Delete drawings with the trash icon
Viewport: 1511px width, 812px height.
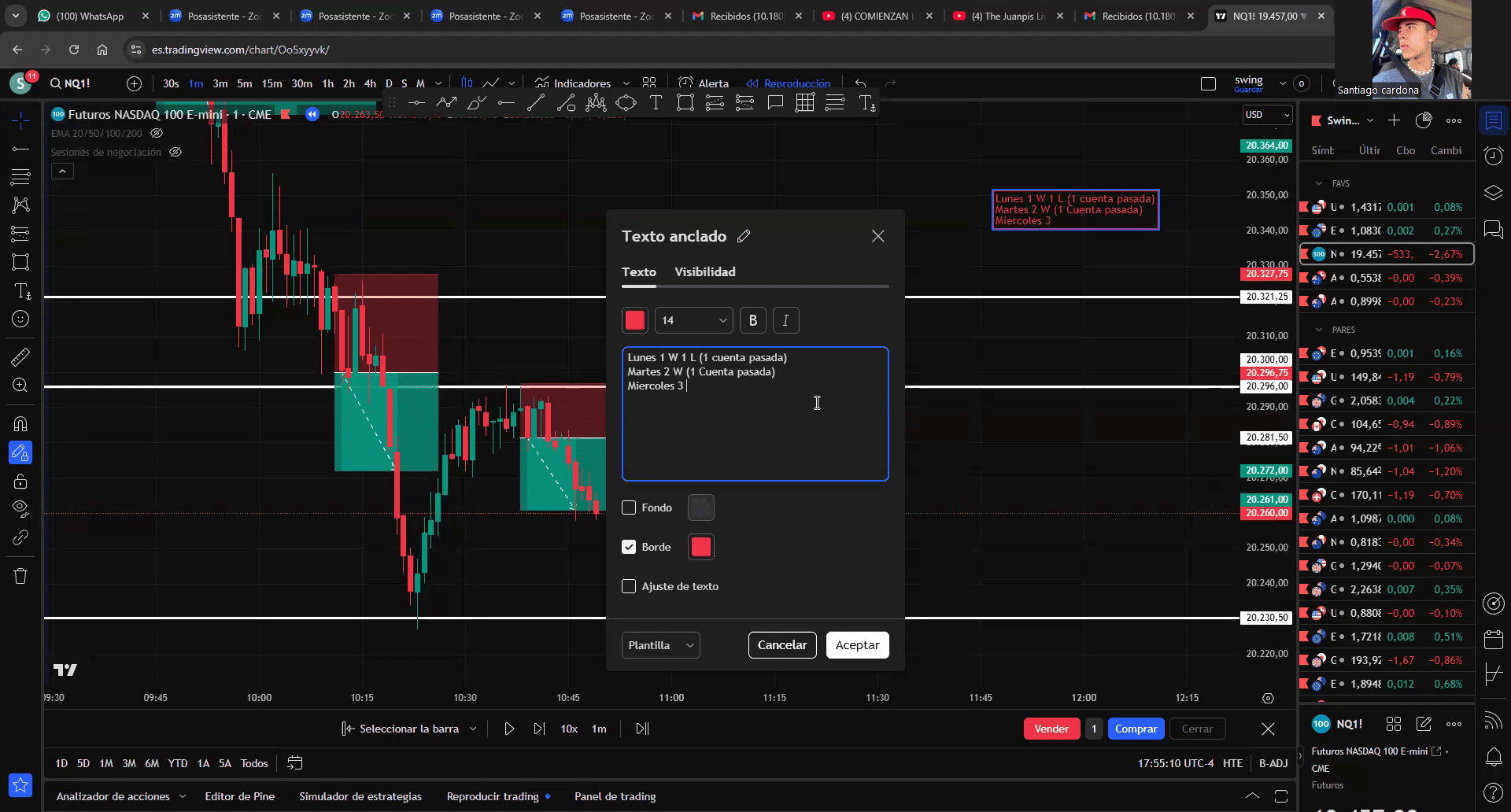click(20, 576)
